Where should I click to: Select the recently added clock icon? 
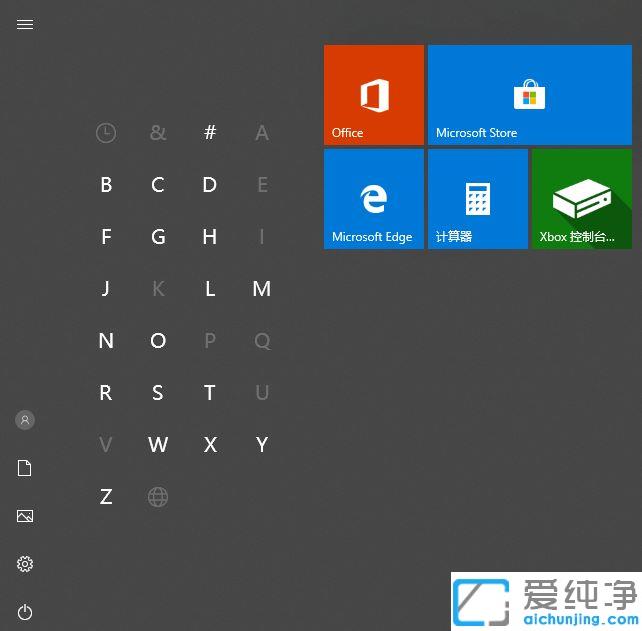[106, 133]
